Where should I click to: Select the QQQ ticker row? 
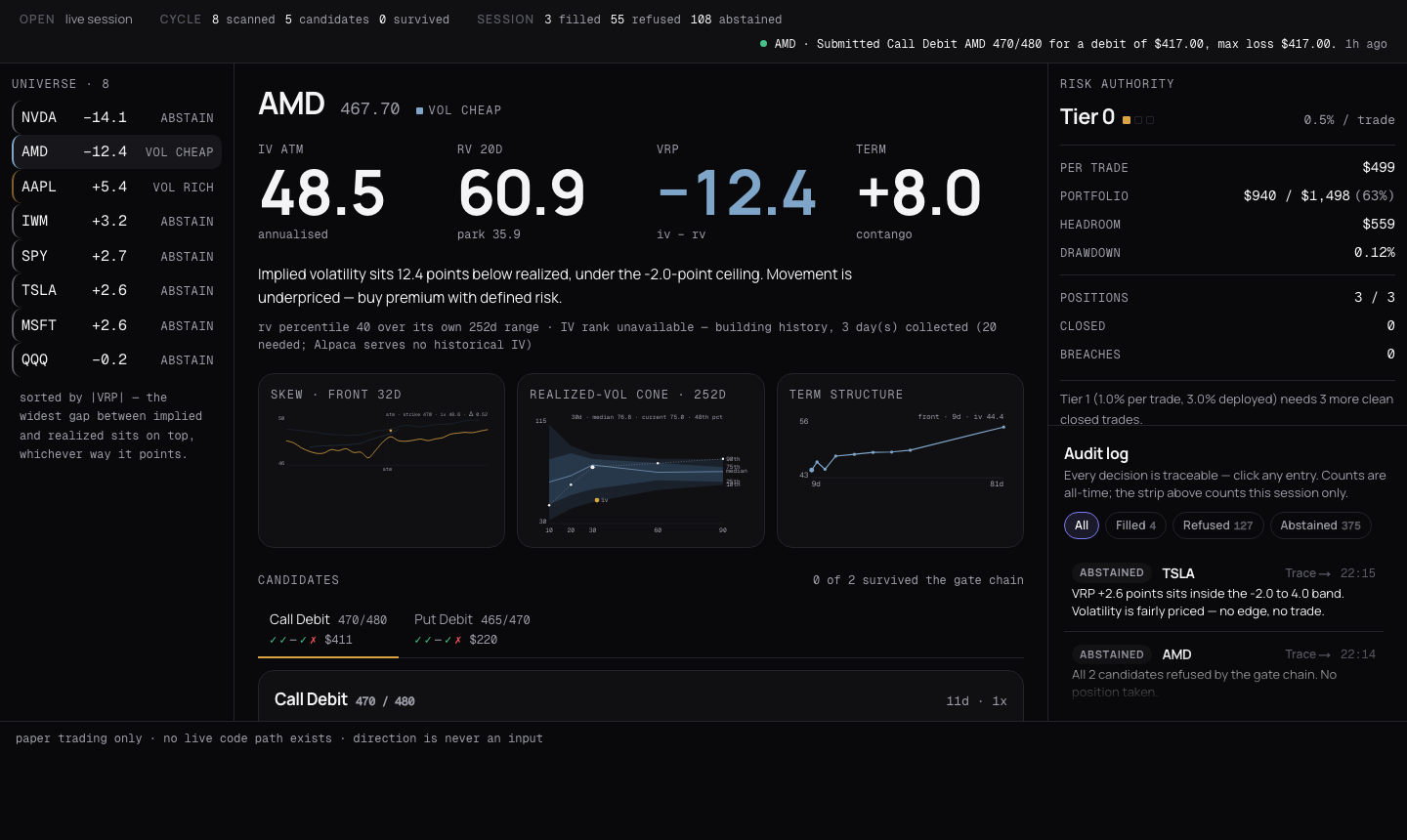[117, 359]
